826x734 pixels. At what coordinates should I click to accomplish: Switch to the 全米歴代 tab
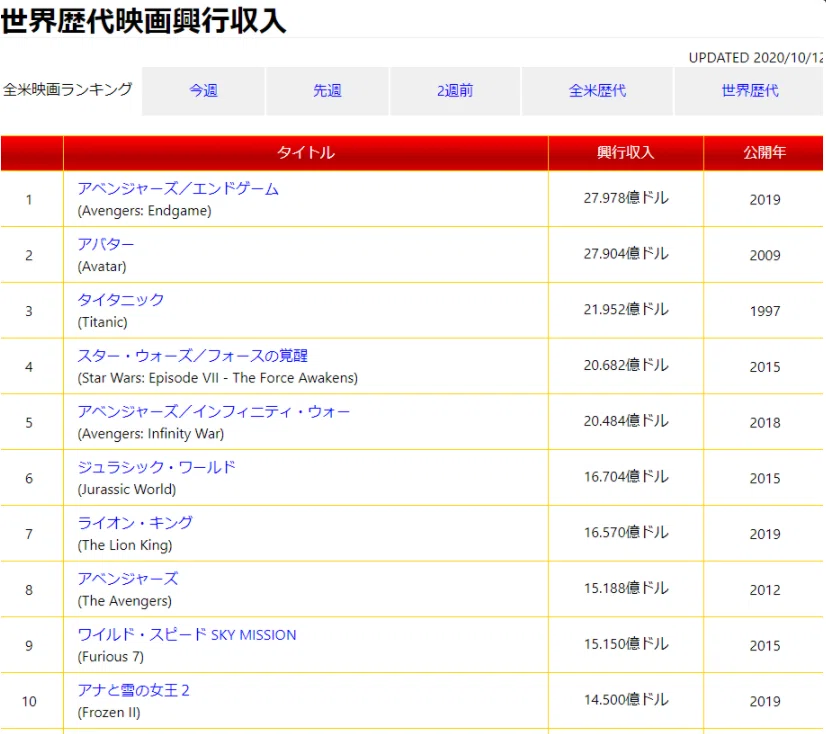pyautogui.click(x=597, y=91)
